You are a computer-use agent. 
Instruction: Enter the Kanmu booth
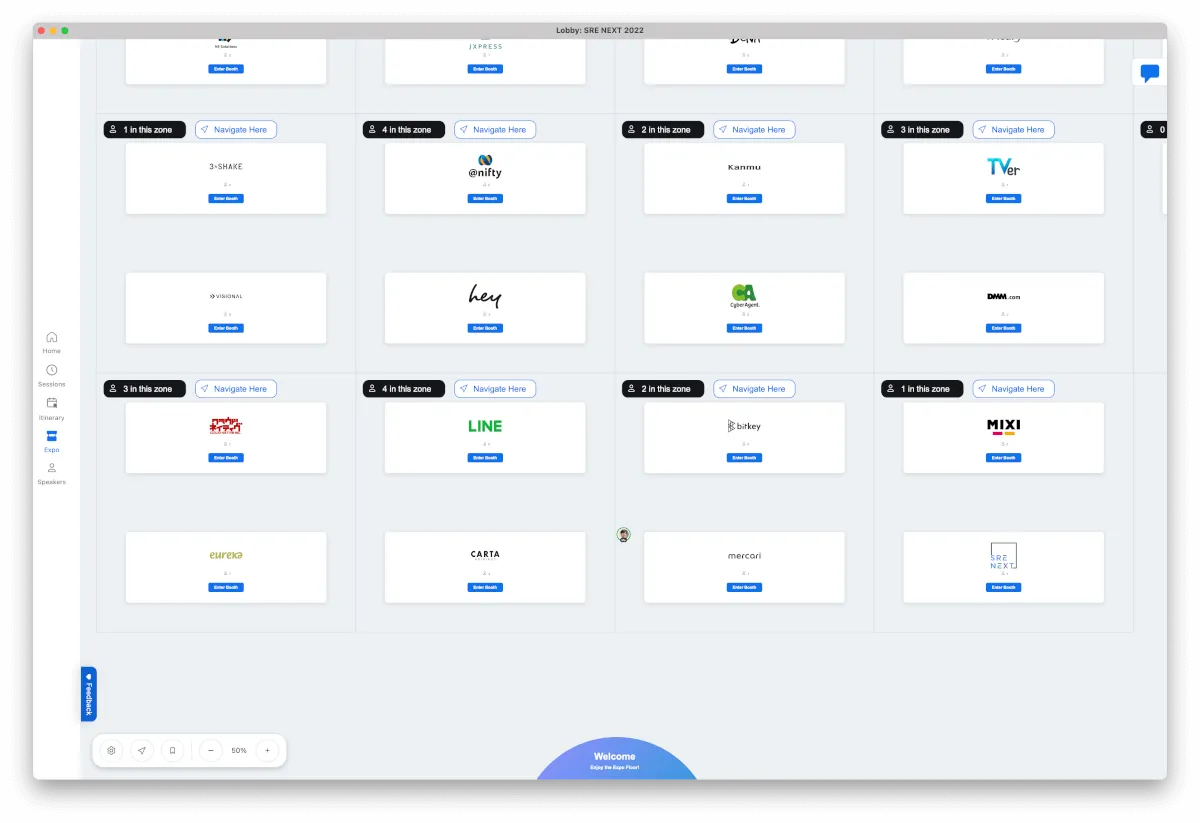(744, 198)
